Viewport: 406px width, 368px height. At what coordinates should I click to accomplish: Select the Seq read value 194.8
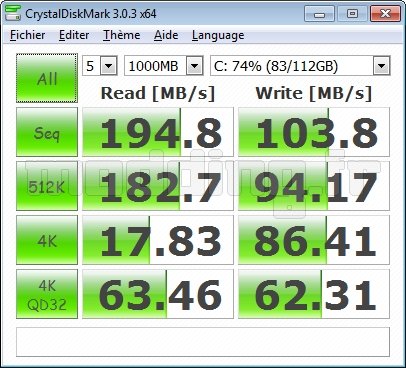point(158,132)
